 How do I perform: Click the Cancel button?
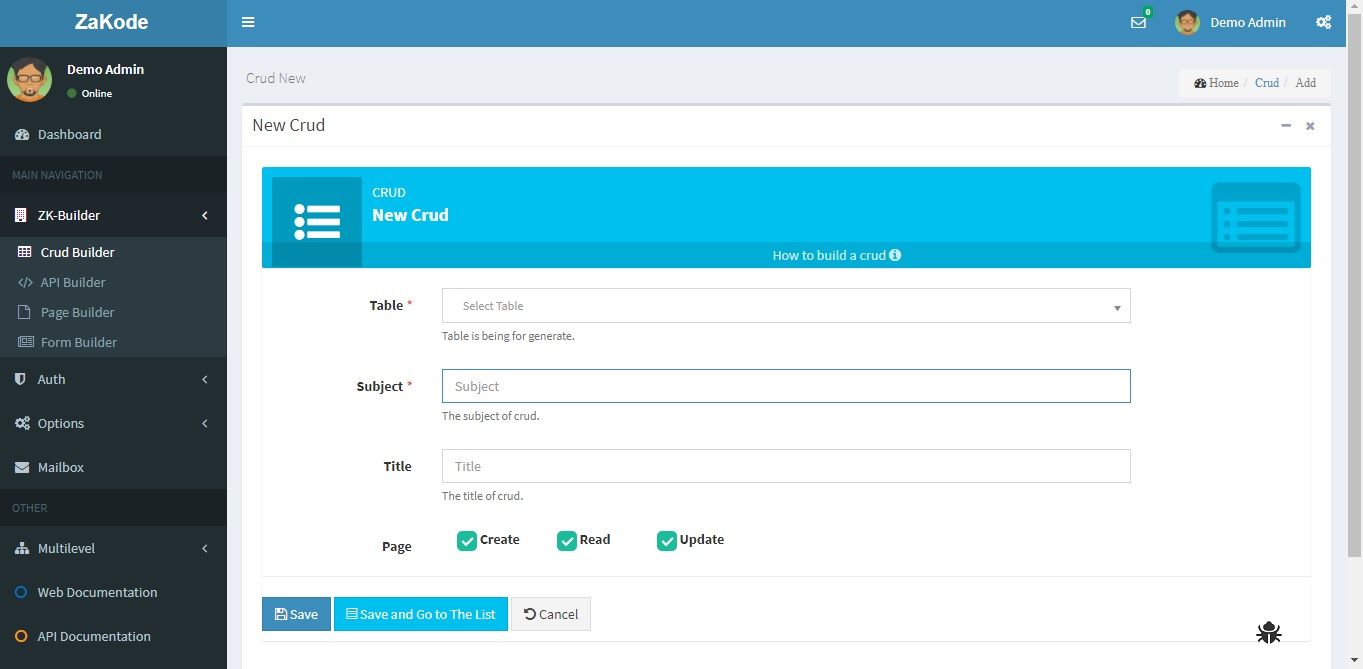(551, 614)
